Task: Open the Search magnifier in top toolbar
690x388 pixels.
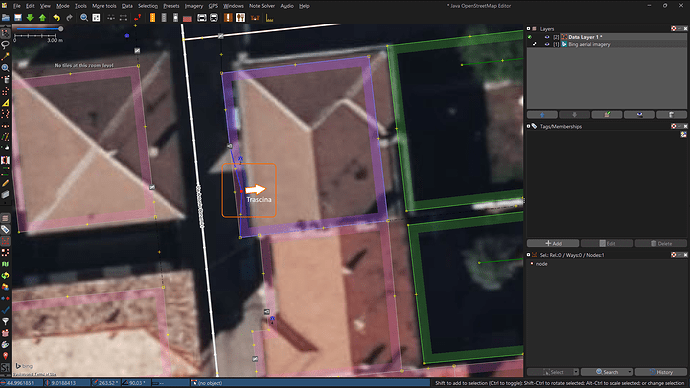Action: pyautogui.click(x=84, y=18)
